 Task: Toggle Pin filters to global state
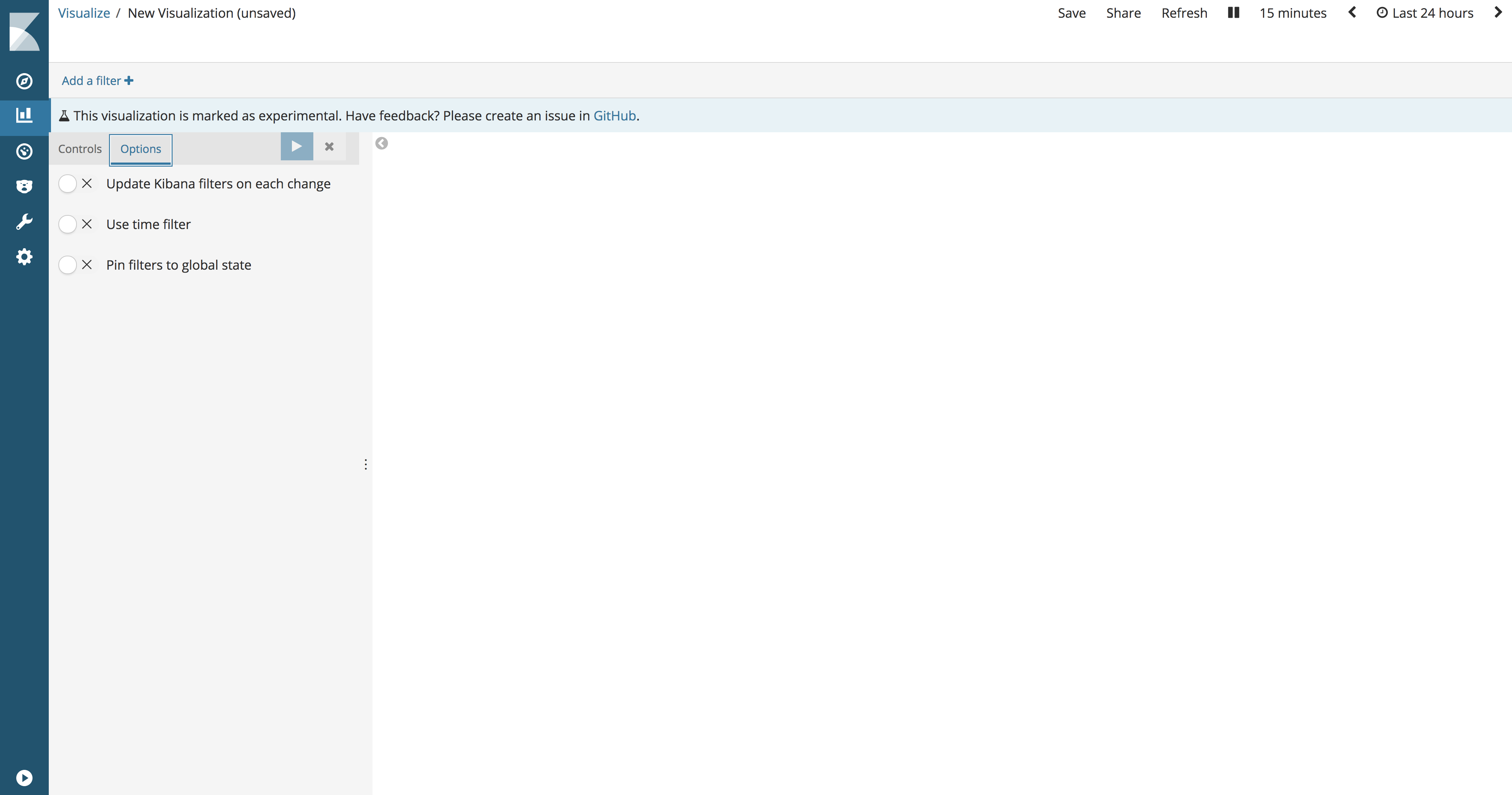pyautogui.click(x=76, y=265)
